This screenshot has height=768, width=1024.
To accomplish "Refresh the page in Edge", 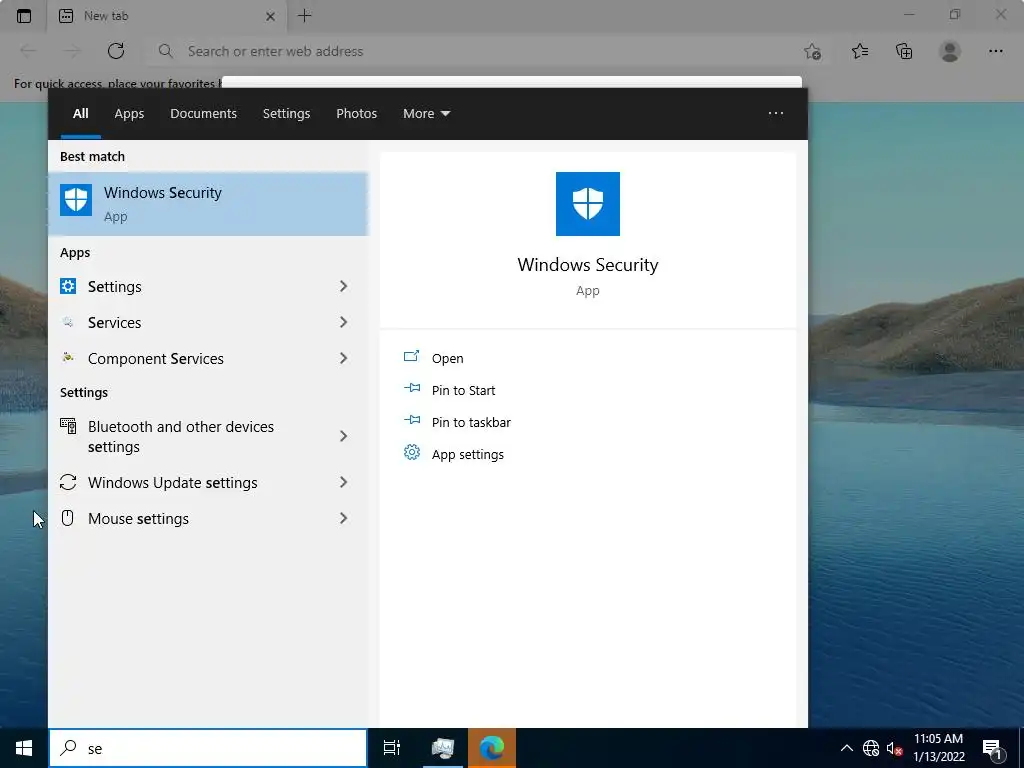I will coord(116,51).
